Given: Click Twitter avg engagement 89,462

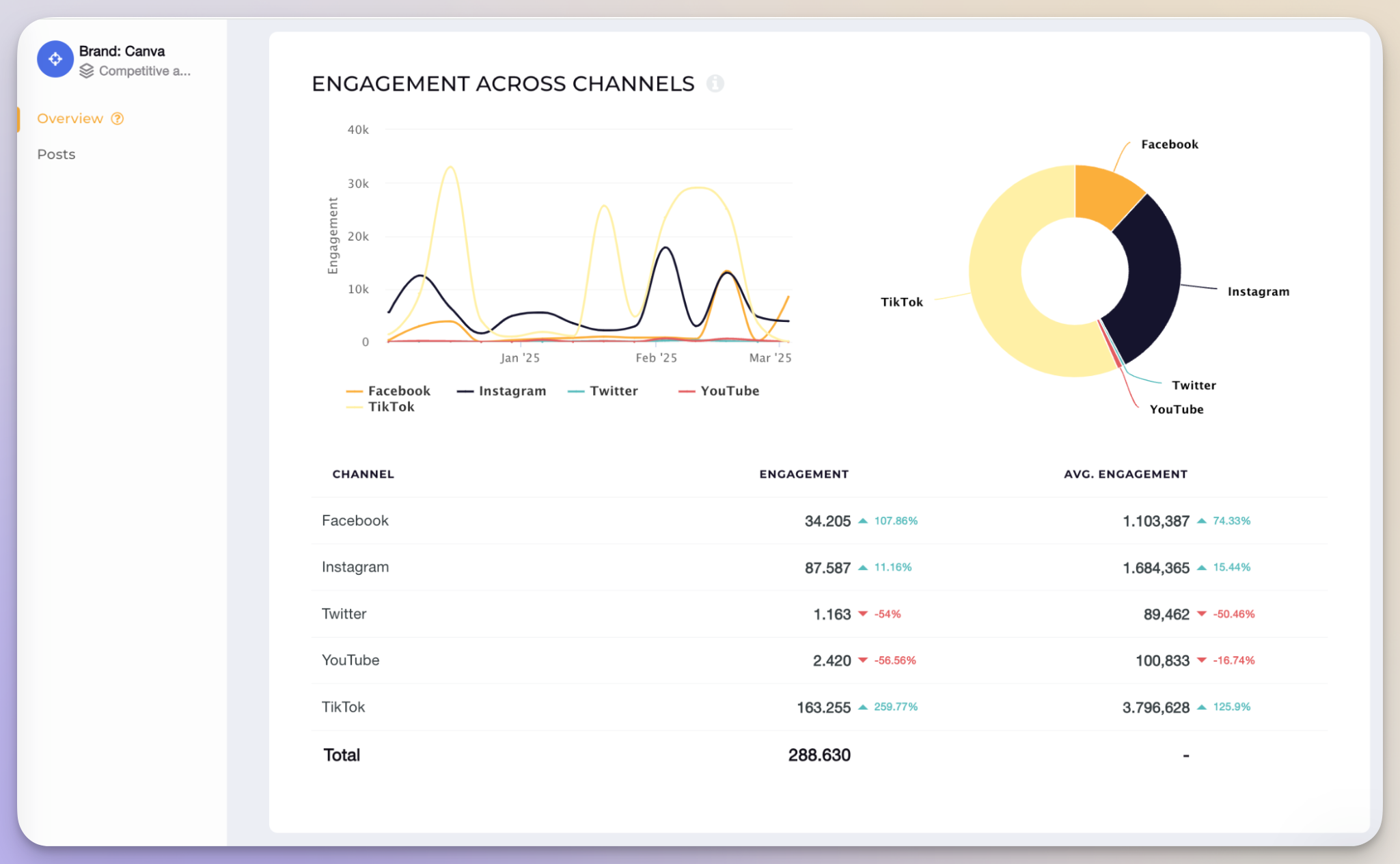Looking at the screenshot, I should click(x=1166, y=614).
